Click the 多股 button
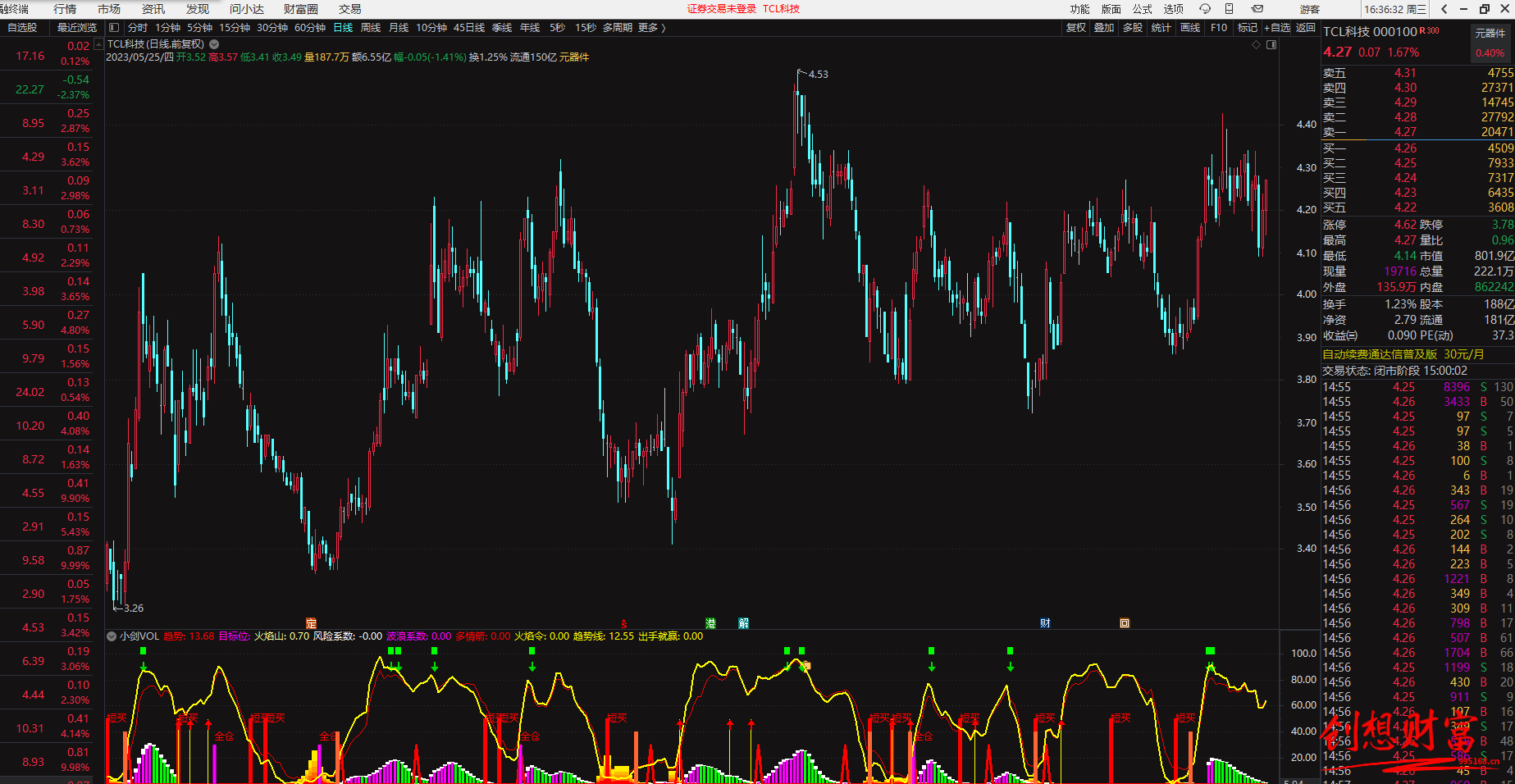This screenshot has width=1515, height=784. [x=1133, y=28]
